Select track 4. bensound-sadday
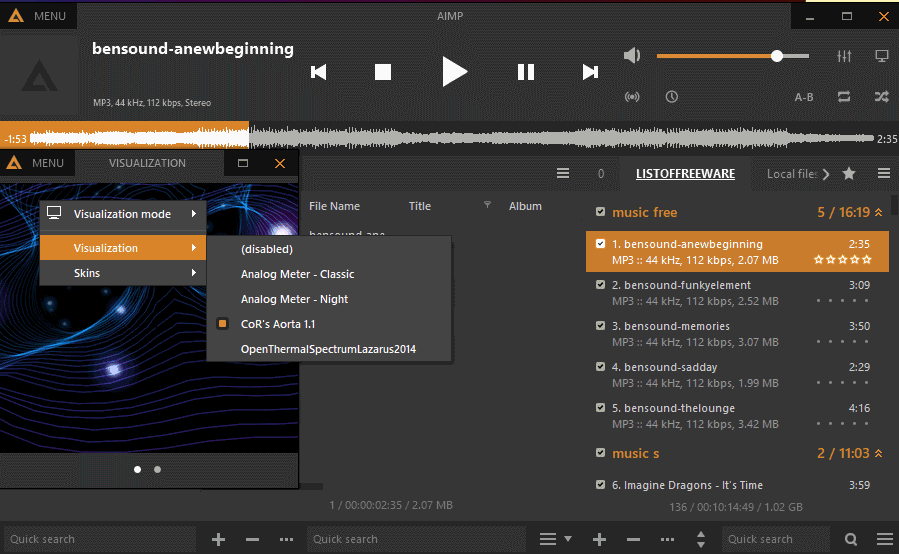This screenshot has height=554, width=899. pos(737,374)
